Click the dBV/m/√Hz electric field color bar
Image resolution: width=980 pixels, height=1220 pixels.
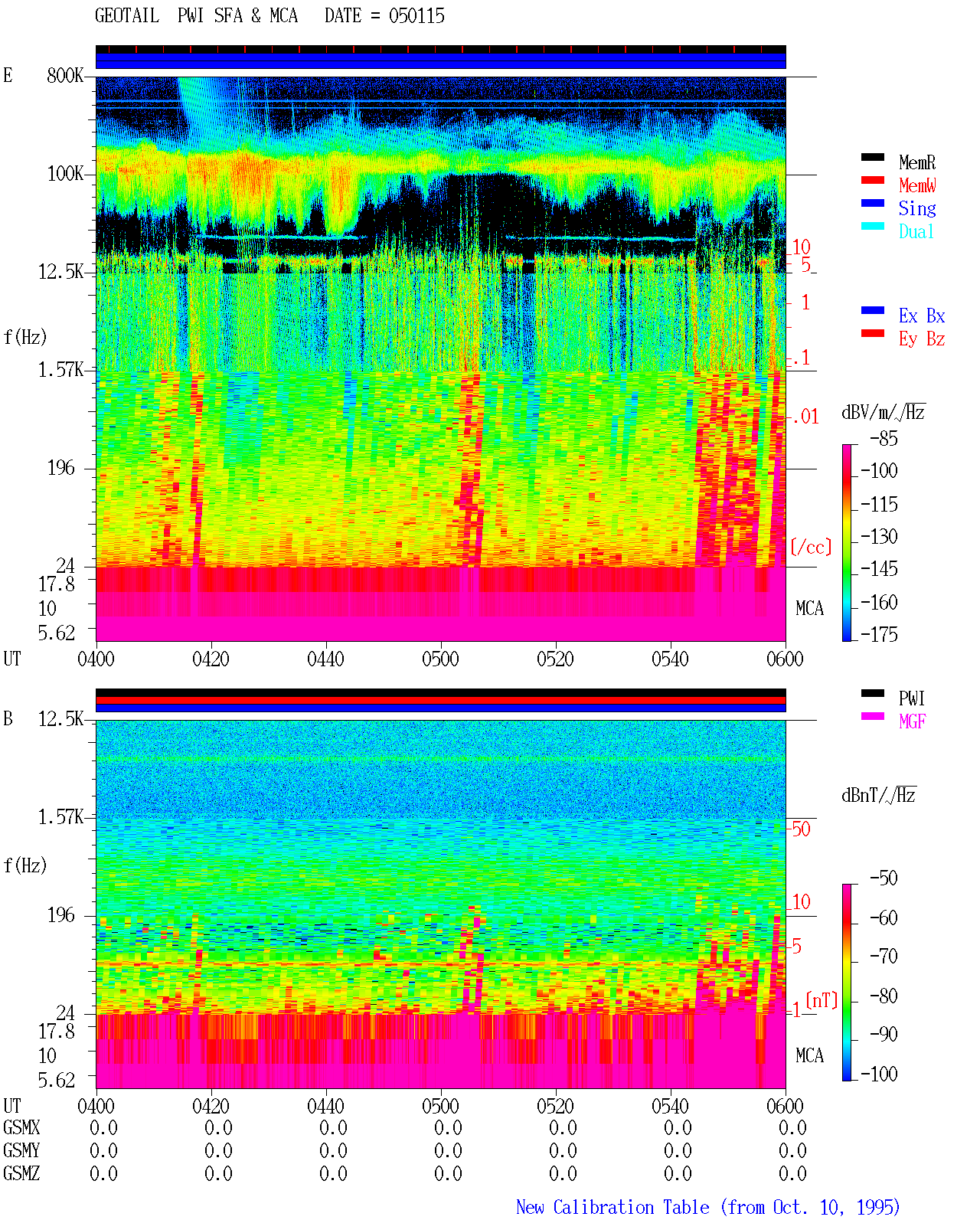pyautogui.click(x=846, y=543)
